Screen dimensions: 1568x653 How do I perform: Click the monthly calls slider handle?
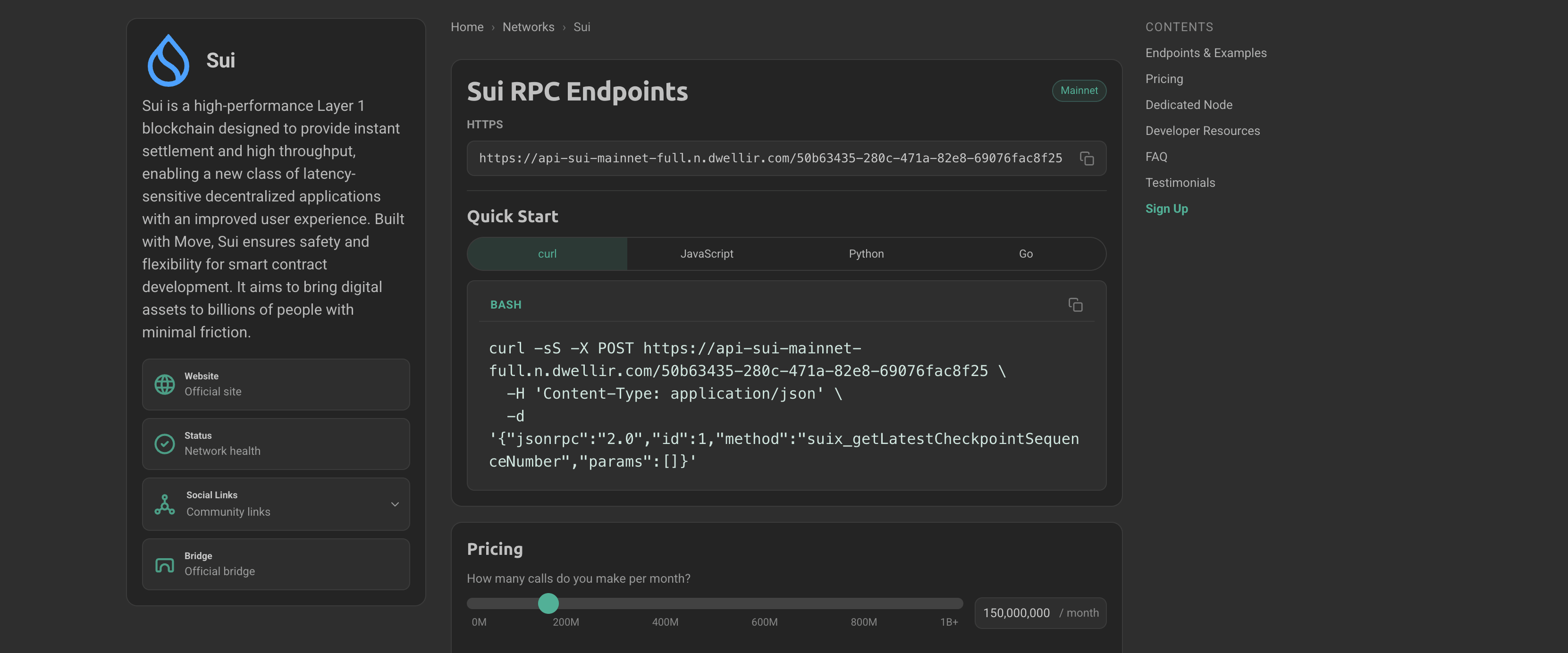tap(548, 603)
